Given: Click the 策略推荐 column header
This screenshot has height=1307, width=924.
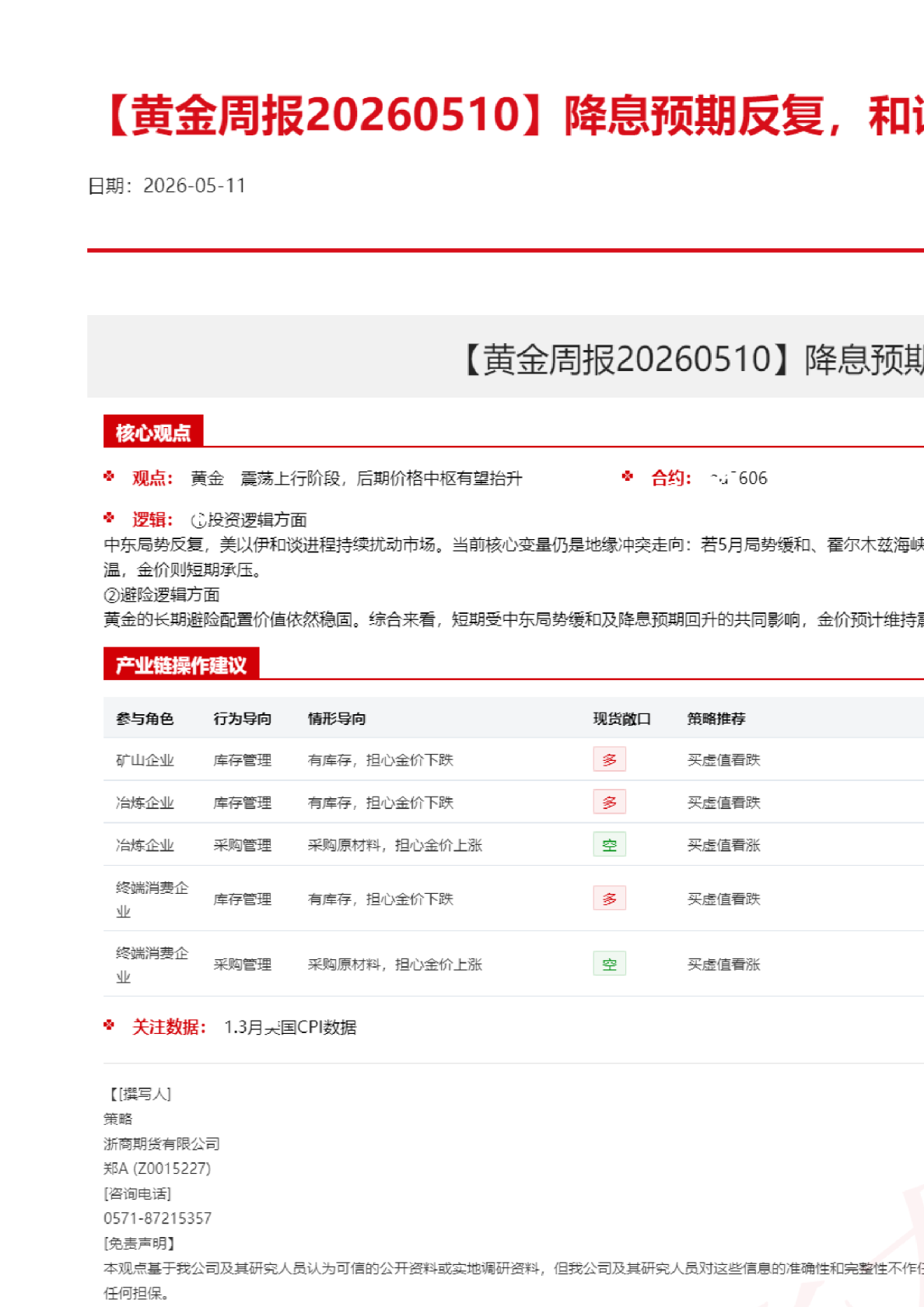Looking at the screenshot, I should pyautogui.click(x=716, y=718).
